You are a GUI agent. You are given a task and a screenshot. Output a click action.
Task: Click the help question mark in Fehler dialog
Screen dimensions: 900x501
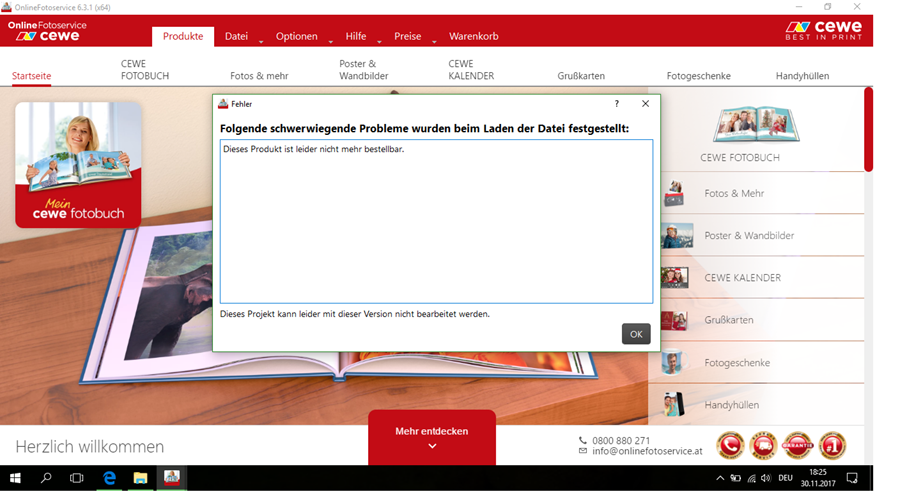pos(616,104)
